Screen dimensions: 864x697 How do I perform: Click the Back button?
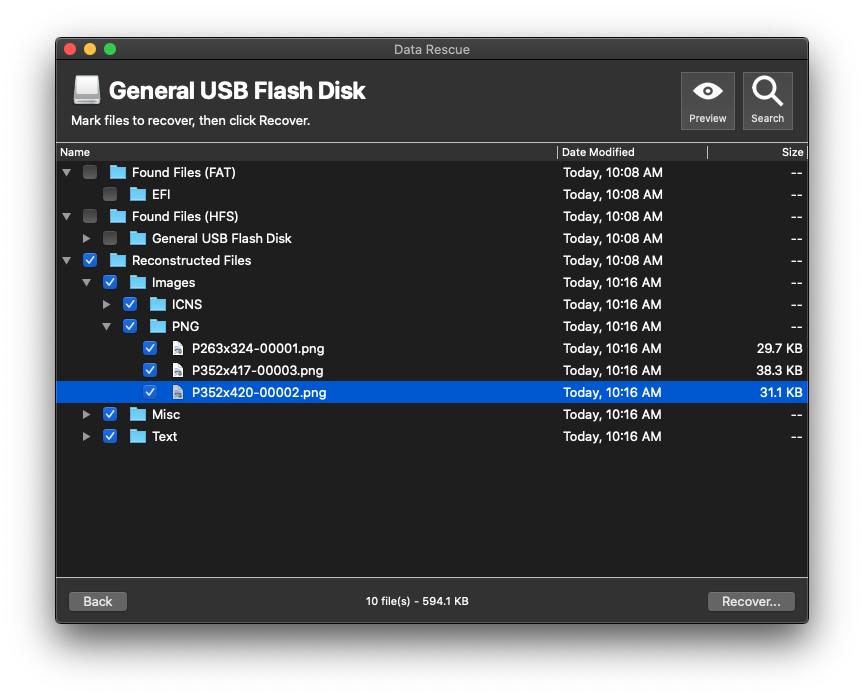(98, 601)
